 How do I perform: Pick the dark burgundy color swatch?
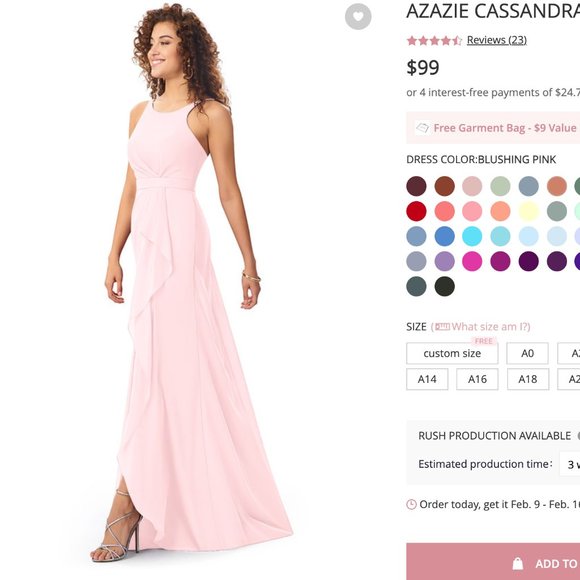416,186
